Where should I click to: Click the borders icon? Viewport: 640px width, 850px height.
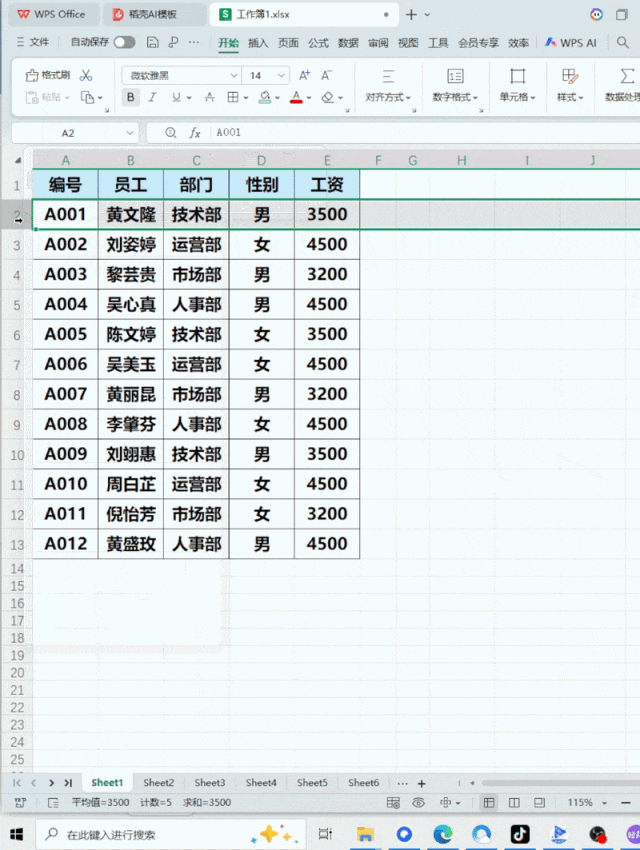[x=233, y=98]
